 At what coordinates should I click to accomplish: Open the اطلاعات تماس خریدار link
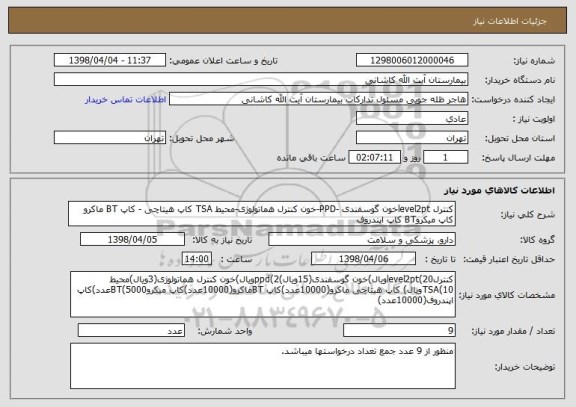pyautogui.click(x=125, y=100)
